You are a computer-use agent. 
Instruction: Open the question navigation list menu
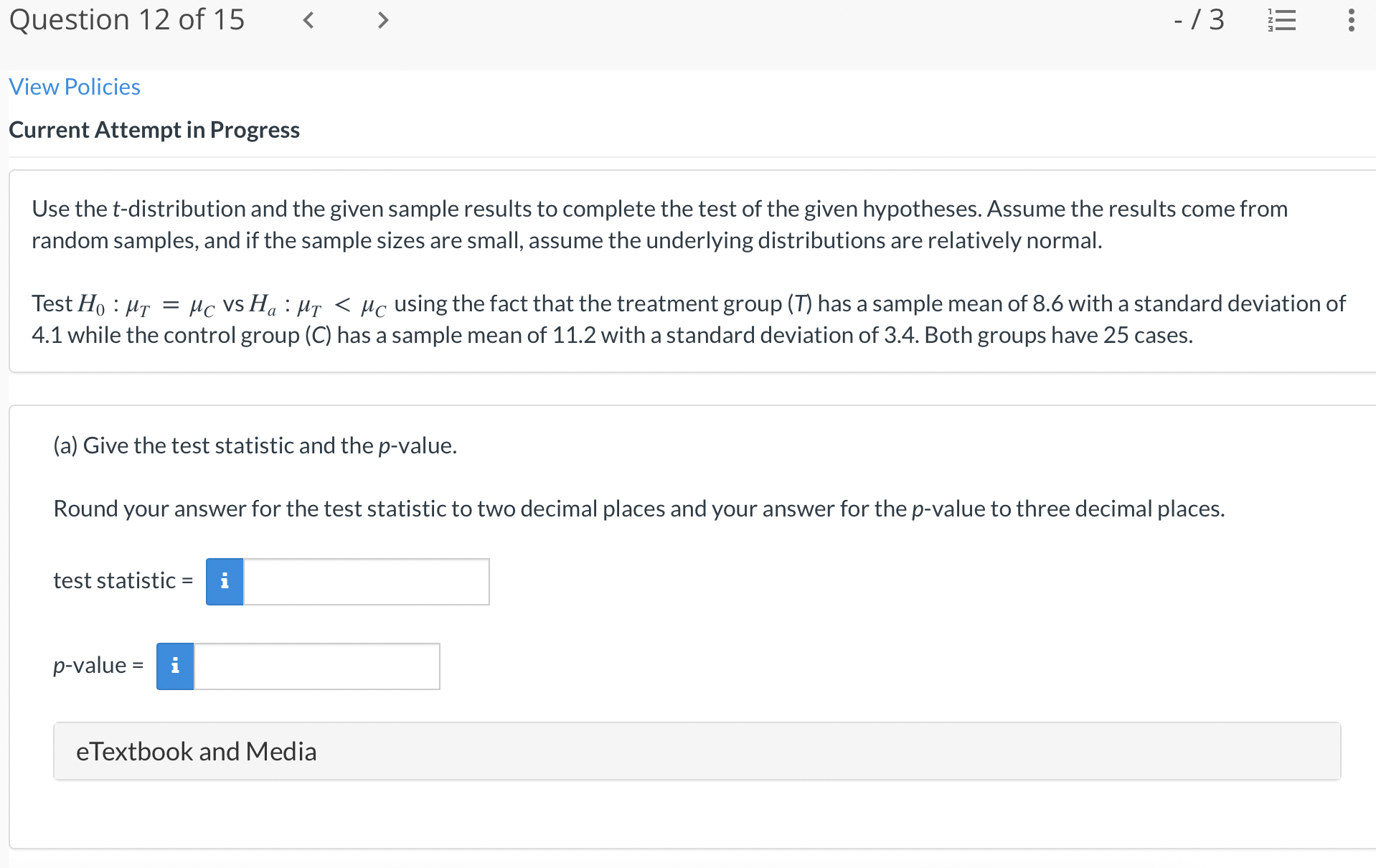click(x=1282, y=20)
